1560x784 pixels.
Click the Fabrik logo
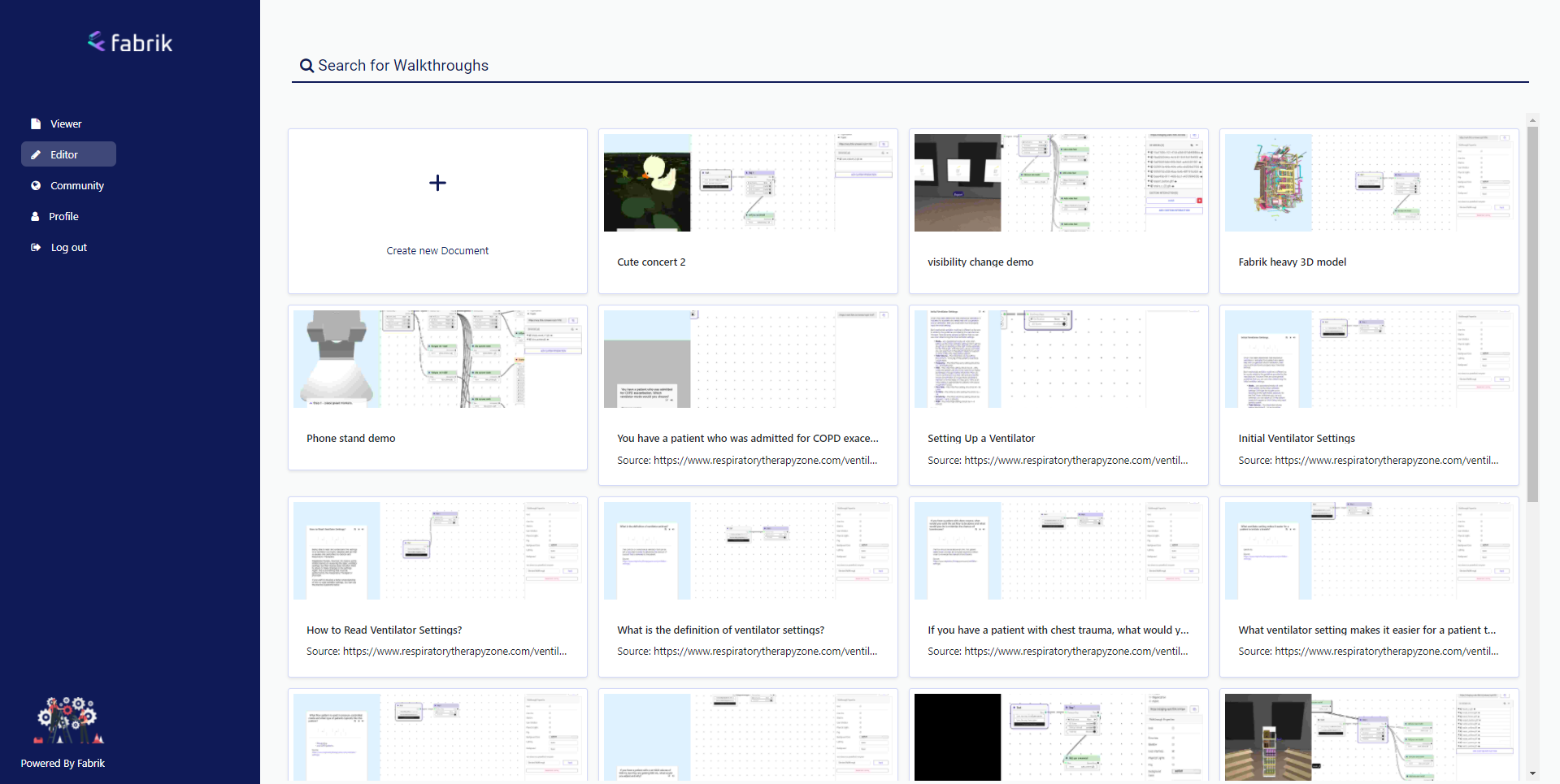(x=130, y=42)
